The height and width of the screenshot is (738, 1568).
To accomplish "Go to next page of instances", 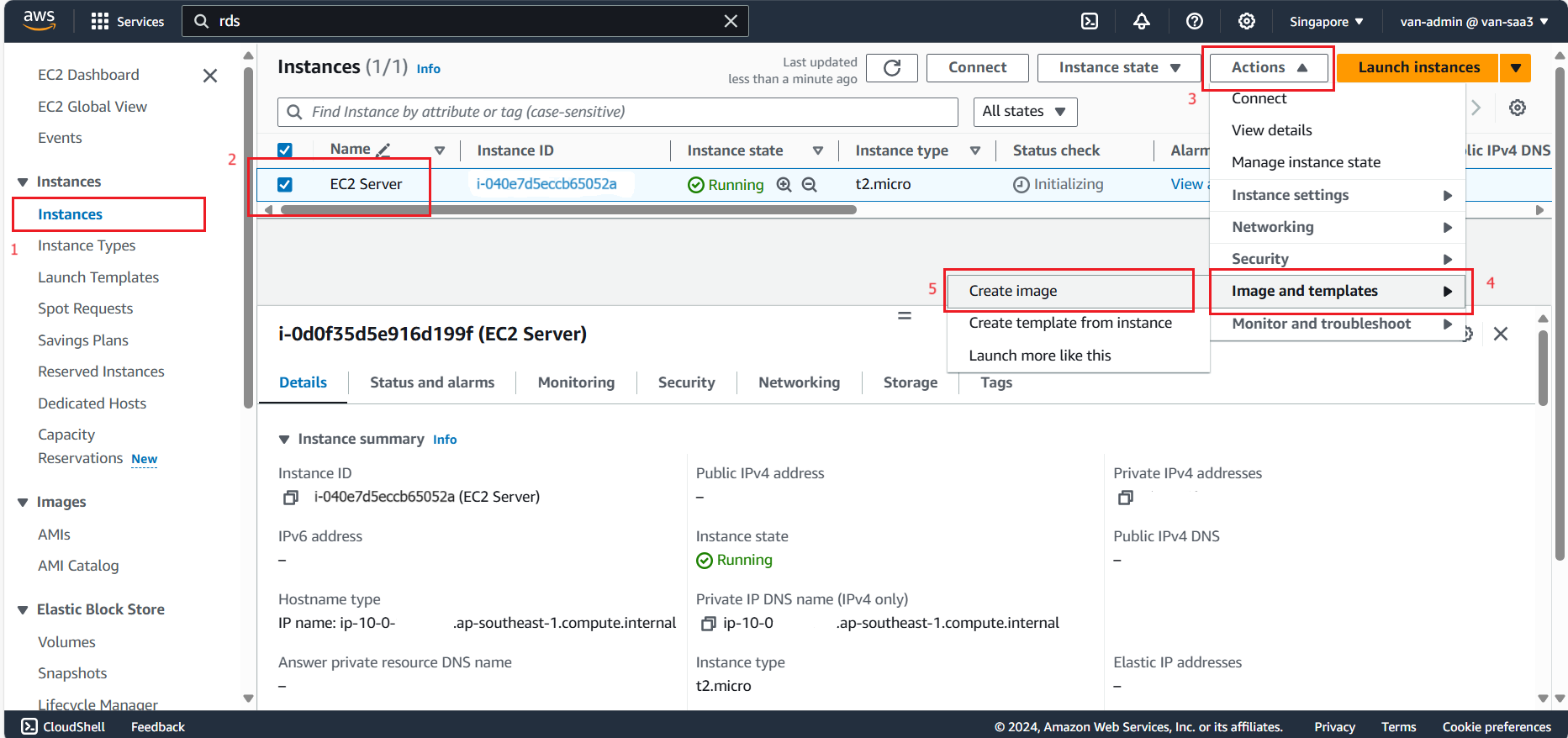I will 1476,108.
